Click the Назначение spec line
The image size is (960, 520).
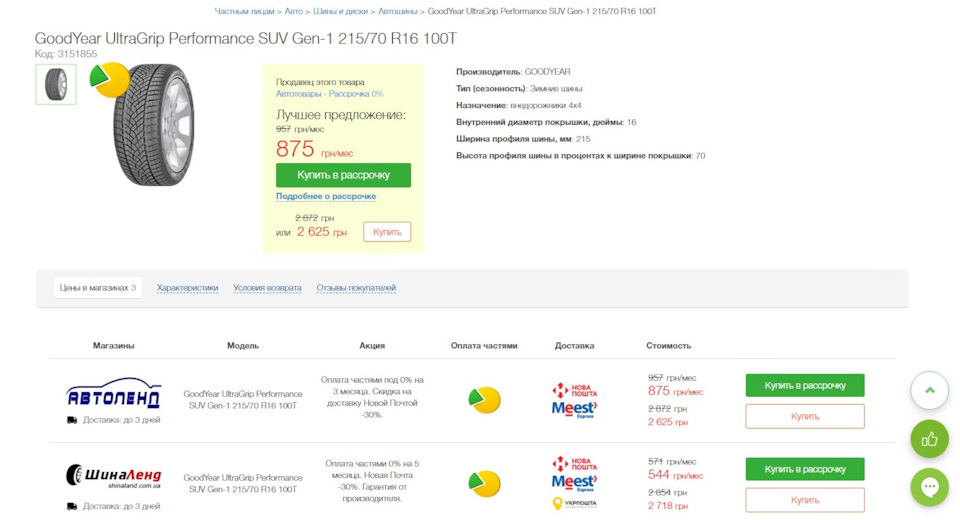click(x=519, y=105)
